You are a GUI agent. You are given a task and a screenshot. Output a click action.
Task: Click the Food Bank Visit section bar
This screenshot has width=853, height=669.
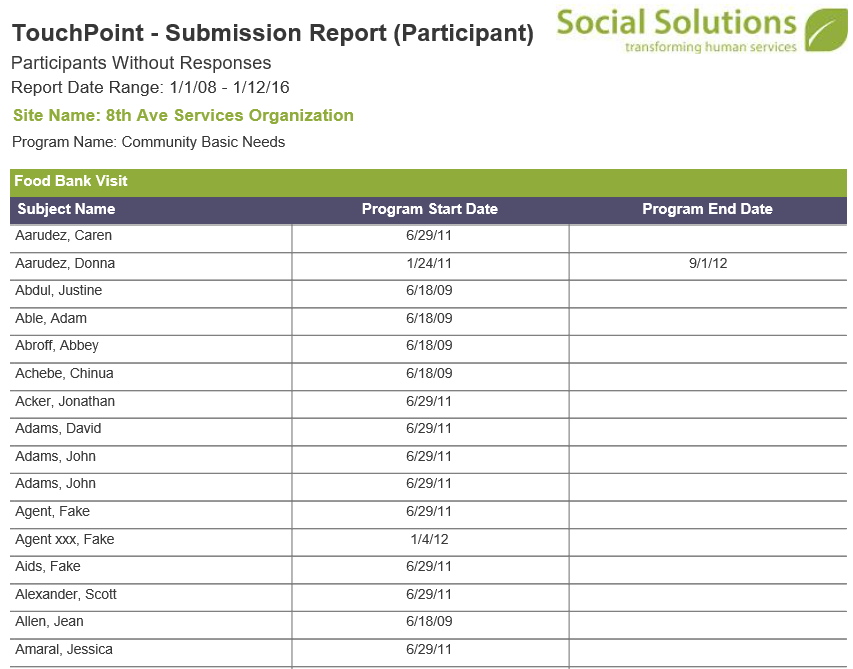tap(428, 182)
